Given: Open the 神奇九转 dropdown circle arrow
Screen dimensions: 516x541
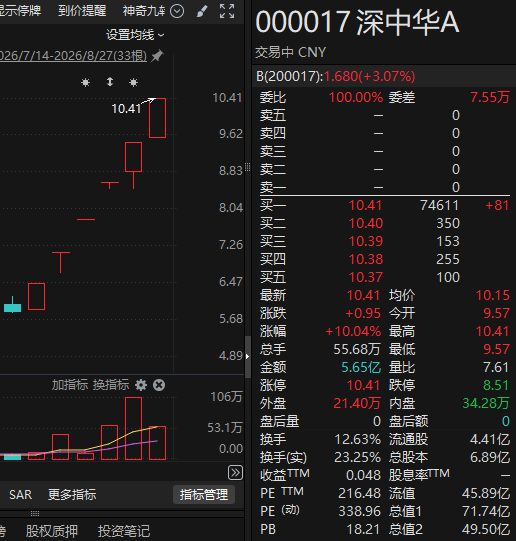Looking at the screenshot, I should (x=177, y=11).
